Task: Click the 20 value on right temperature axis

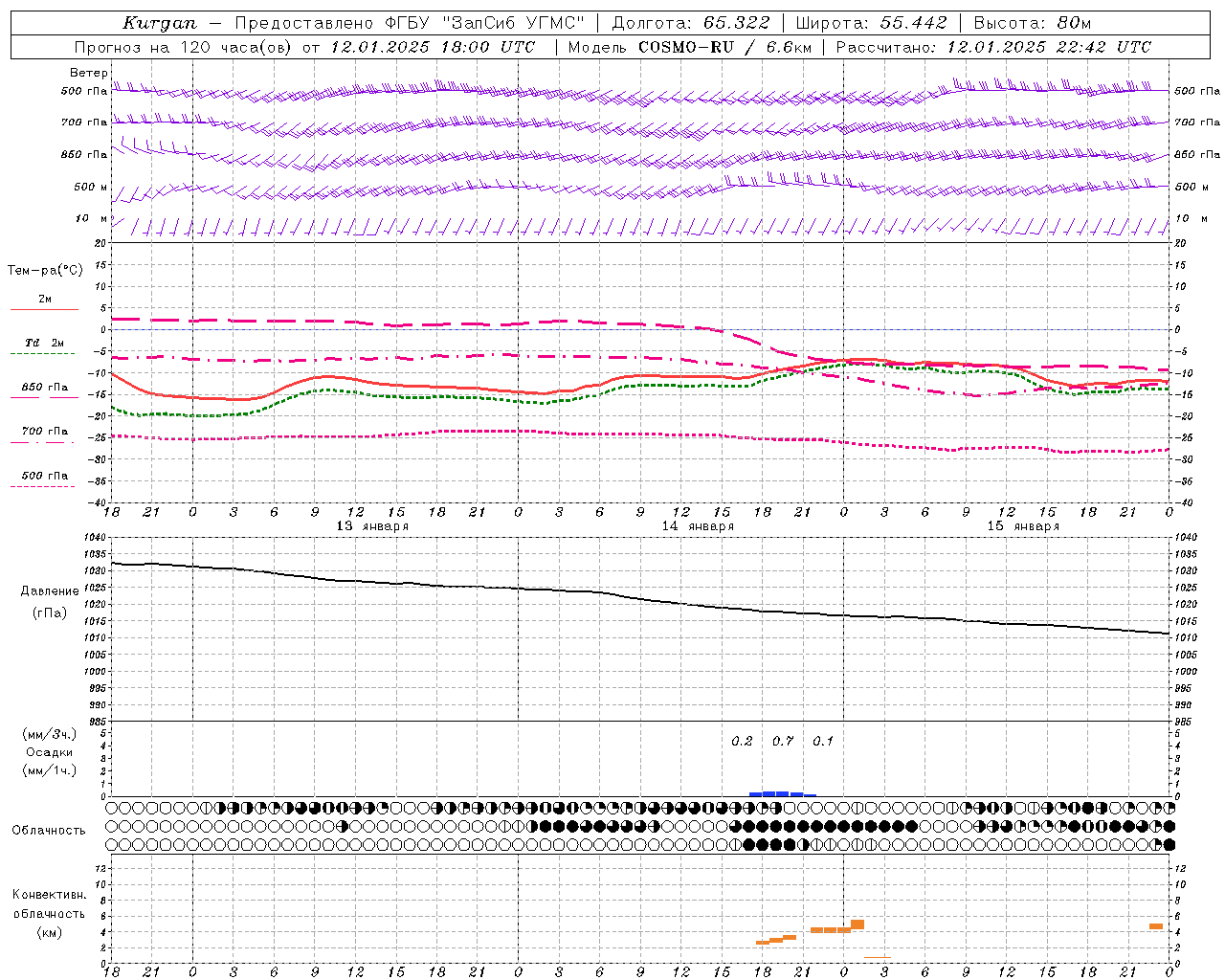Action: [x=1180, y=244]
